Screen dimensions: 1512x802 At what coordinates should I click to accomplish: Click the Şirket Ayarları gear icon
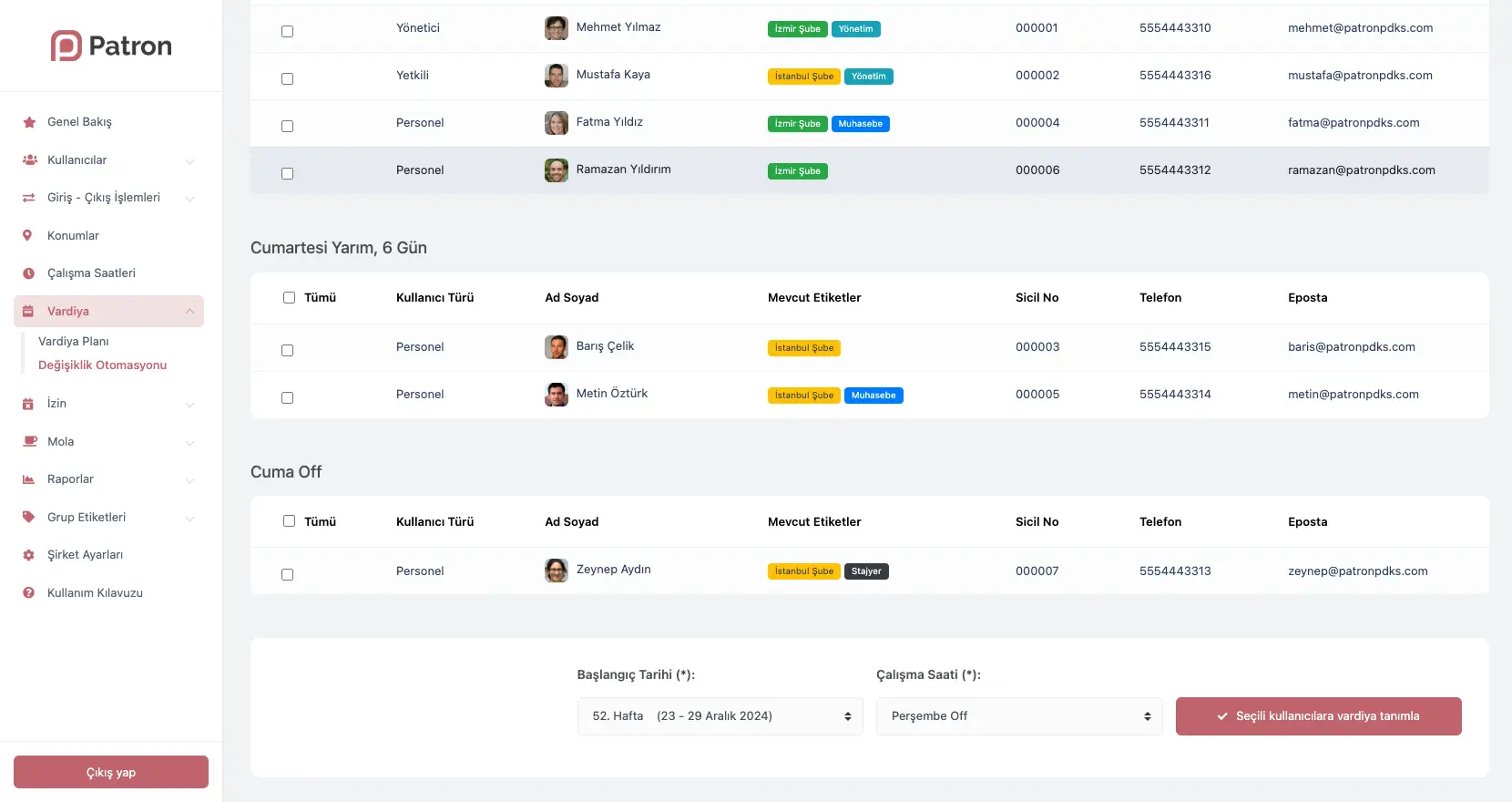pos(29,555)
